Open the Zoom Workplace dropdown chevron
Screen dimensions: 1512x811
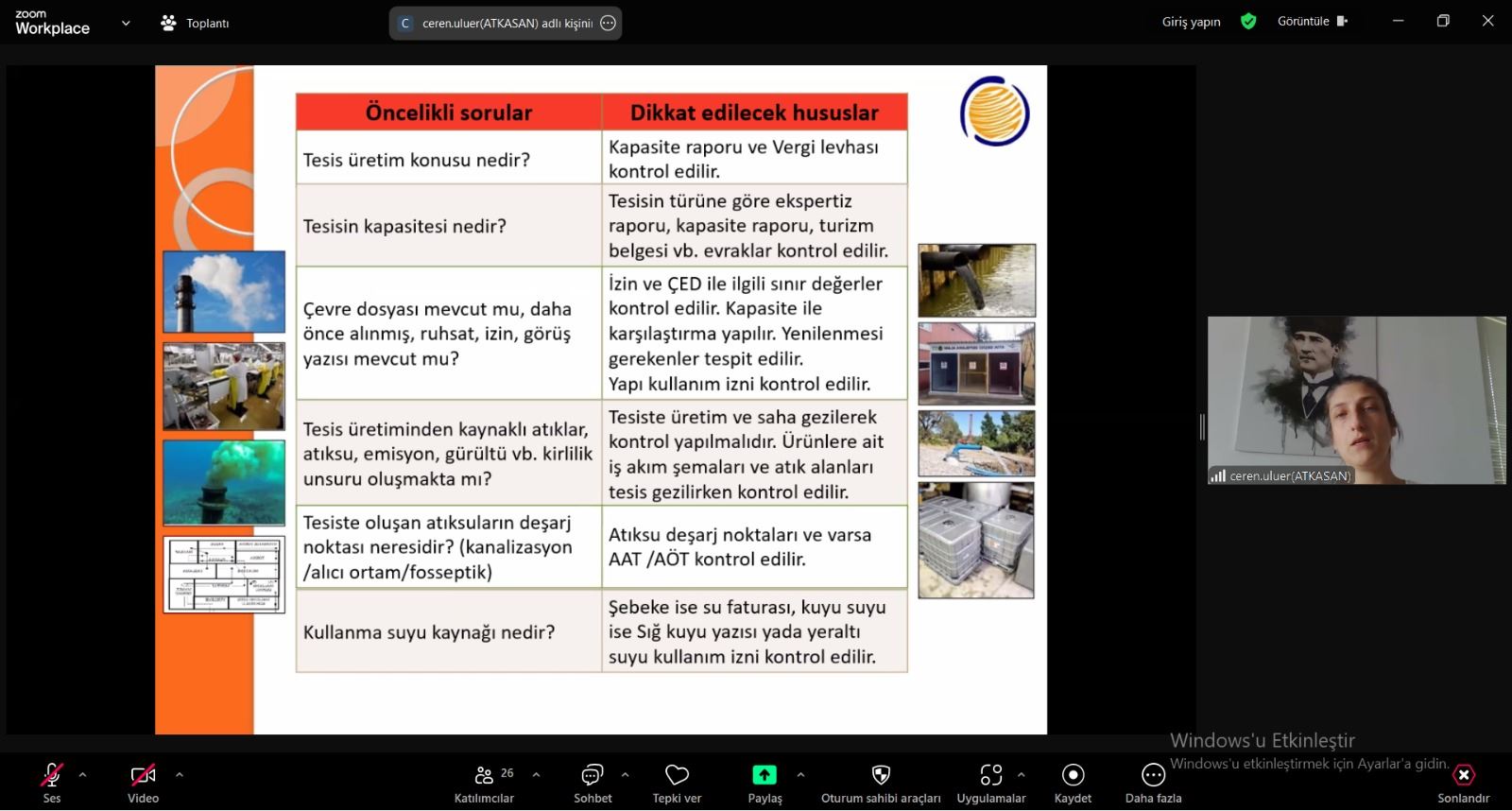coord(126,24)
